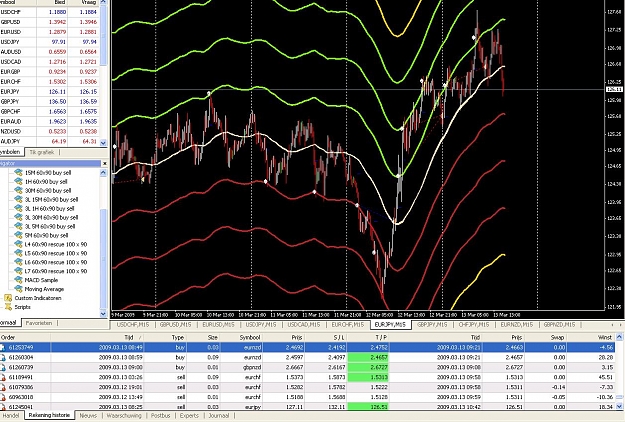Viewport: 625px width, 422px height.
Task: Click the highlighted T/P value 2.4657
Action: (368, 357)
